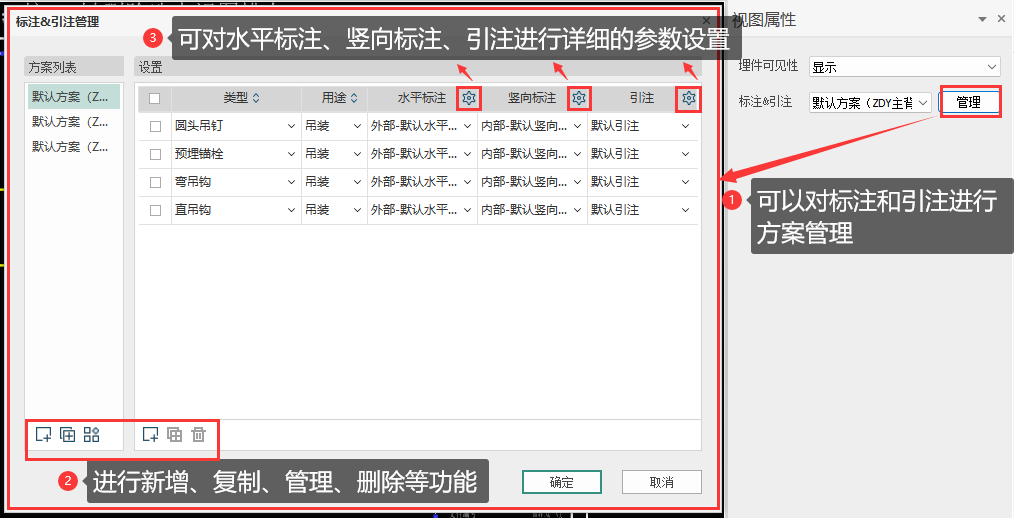Open leader (引注) settings gear

tap(689, 98)
